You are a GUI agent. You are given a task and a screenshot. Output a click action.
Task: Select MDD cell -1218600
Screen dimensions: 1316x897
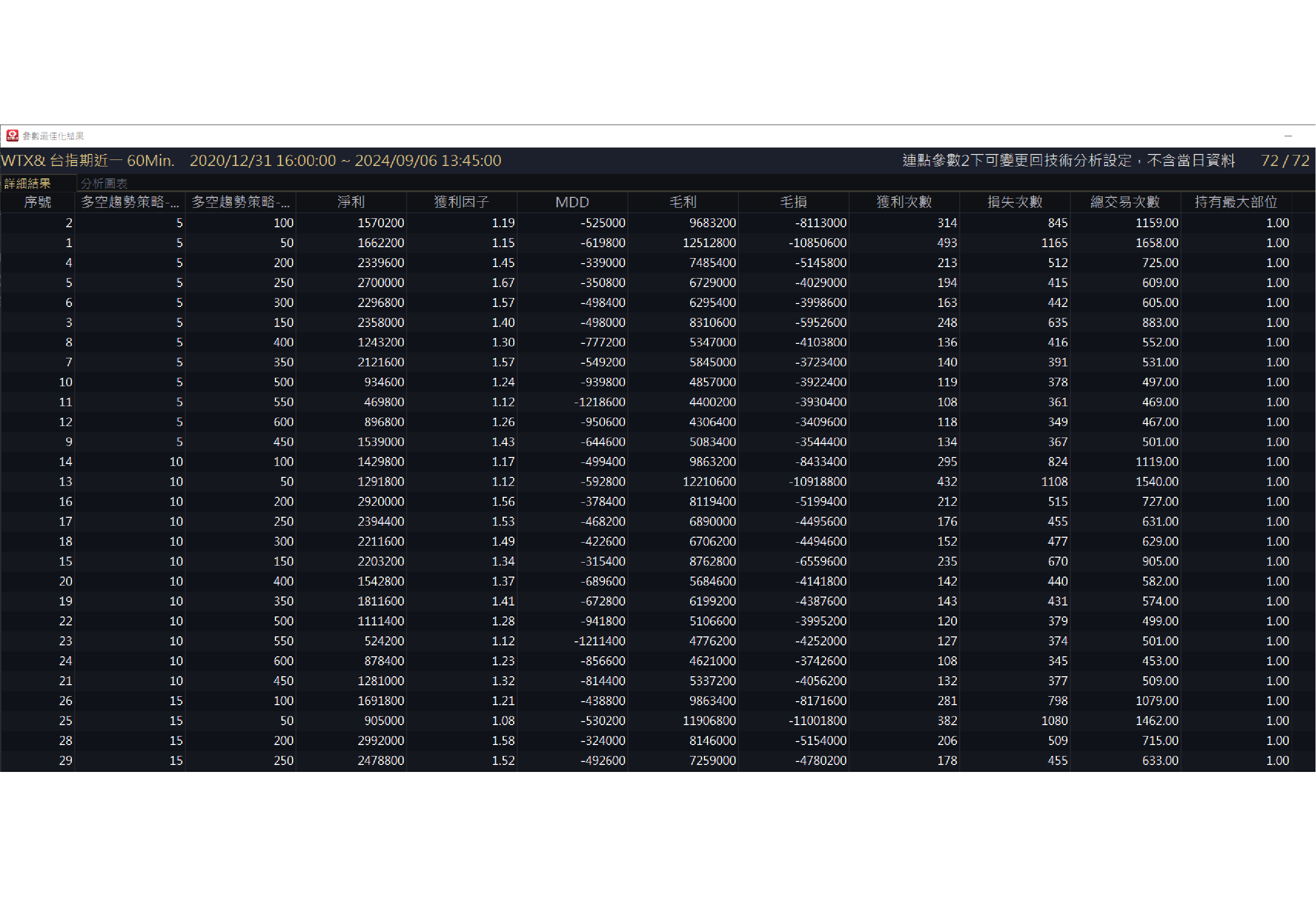click(x=599, y=402)
